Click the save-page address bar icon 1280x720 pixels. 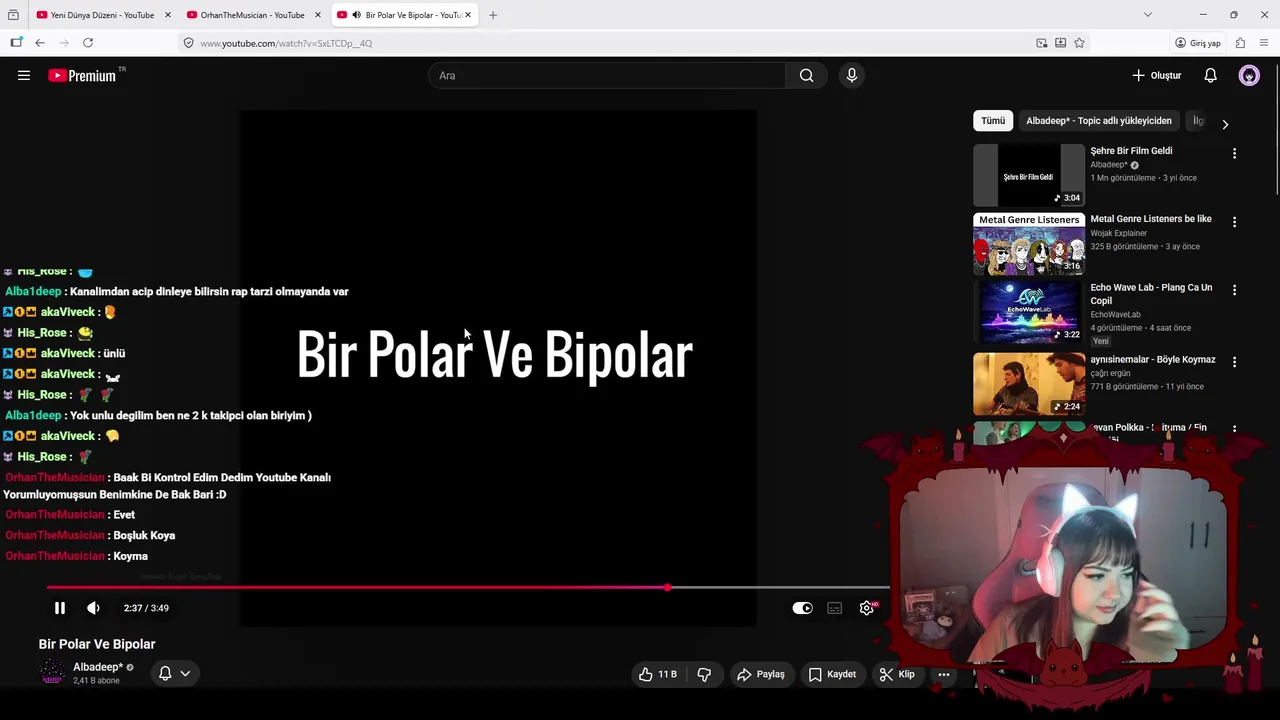[x=1061, y=43]
